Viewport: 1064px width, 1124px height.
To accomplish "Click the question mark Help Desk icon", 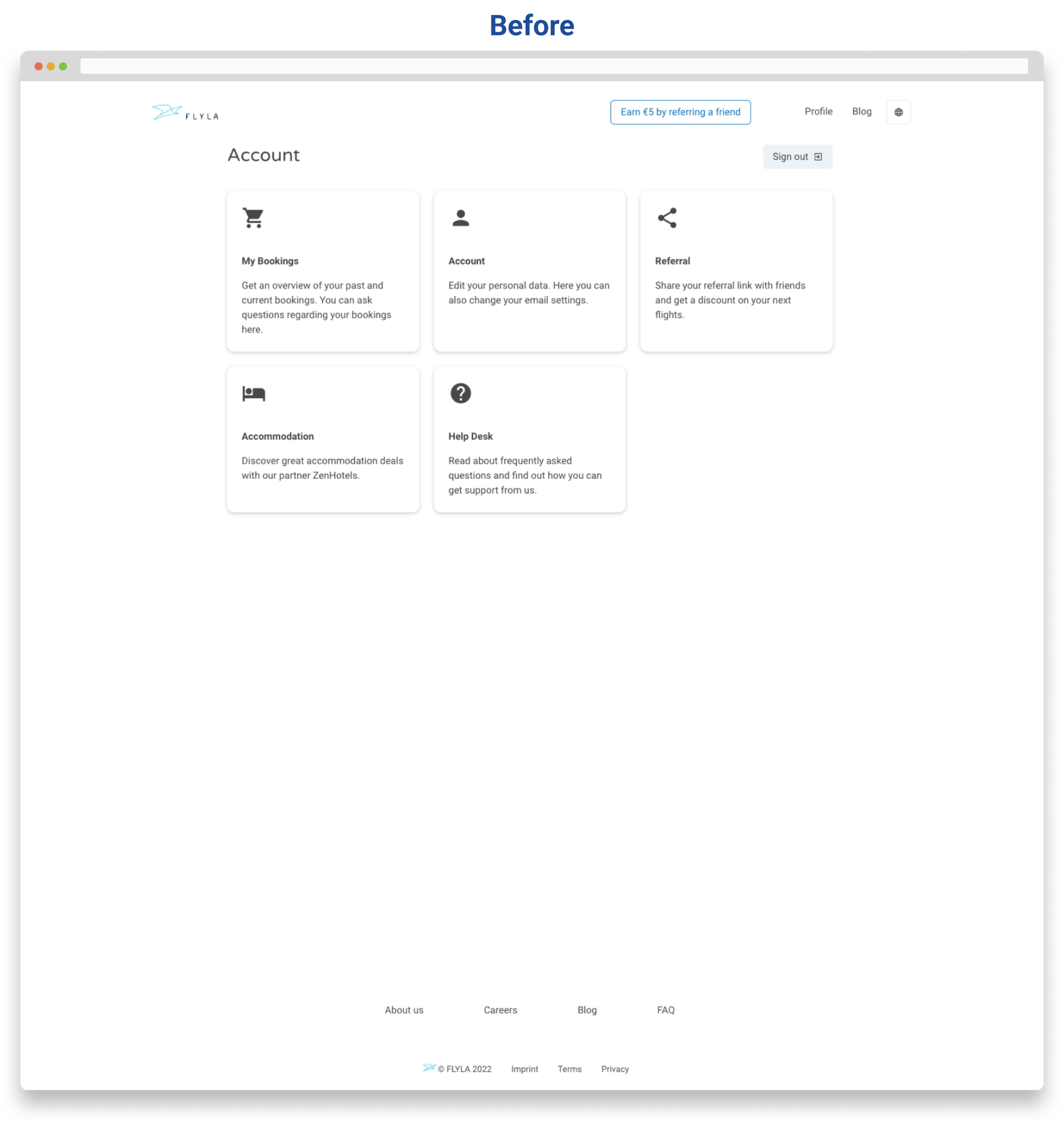I will tap(460, 393).
